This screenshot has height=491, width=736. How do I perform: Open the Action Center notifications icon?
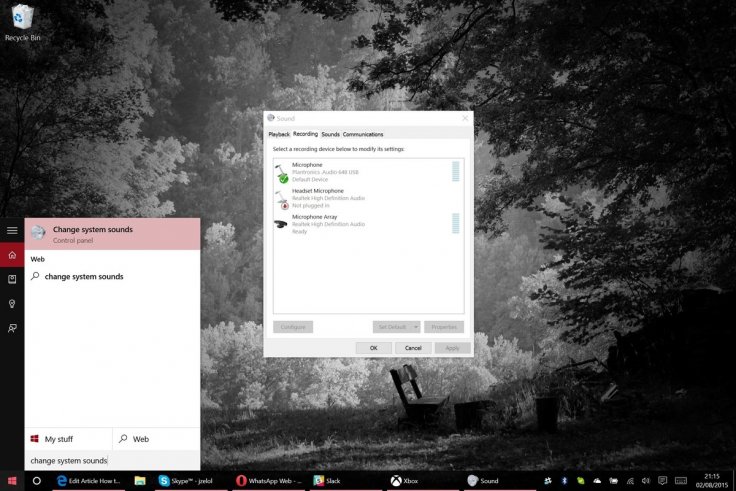tap(662, 481)
